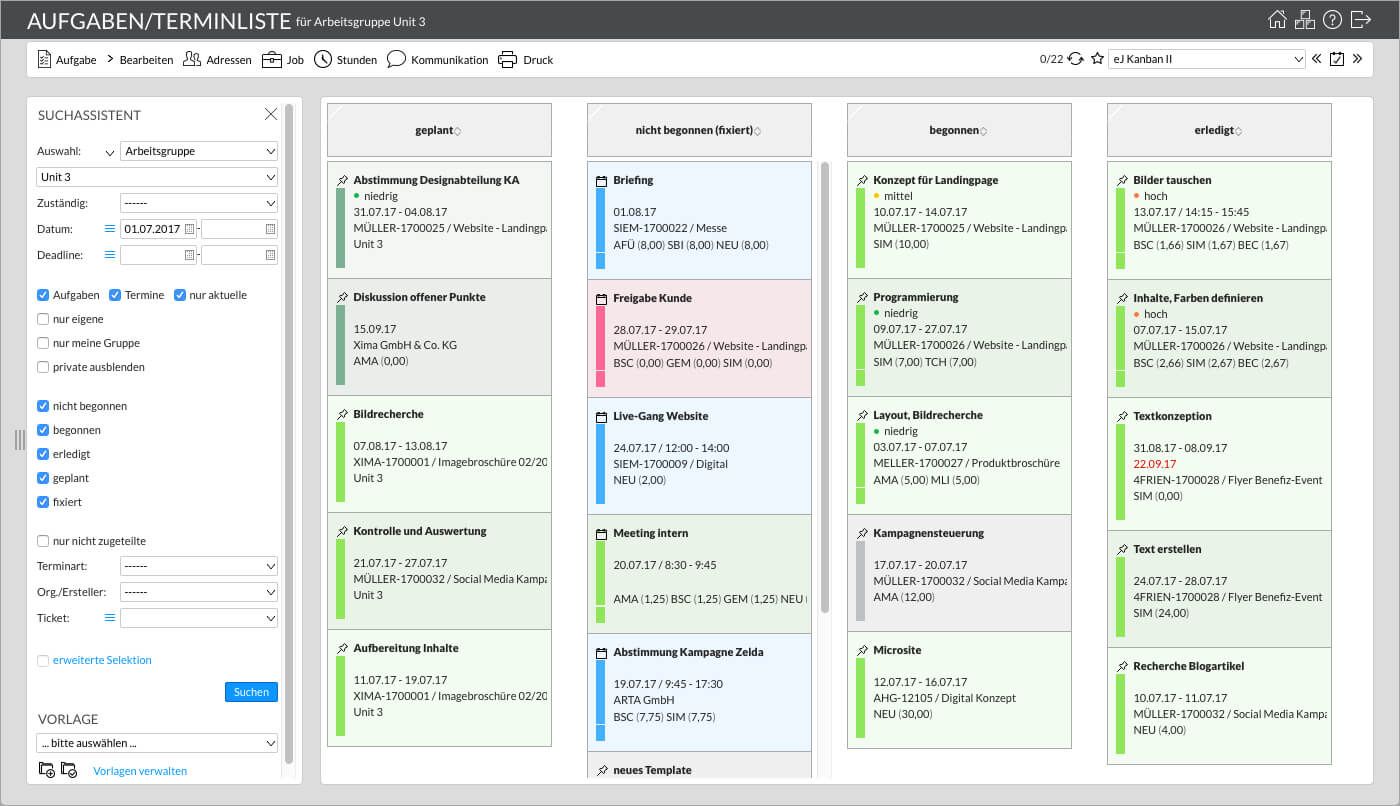Open the Unit 3 dropdown

click(x=158, y=177)
